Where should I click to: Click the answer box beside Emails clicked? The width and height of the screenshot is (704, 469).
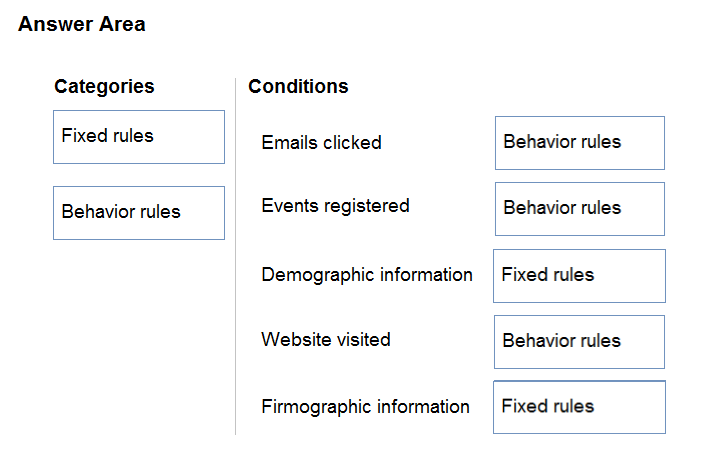coord(580,143)
